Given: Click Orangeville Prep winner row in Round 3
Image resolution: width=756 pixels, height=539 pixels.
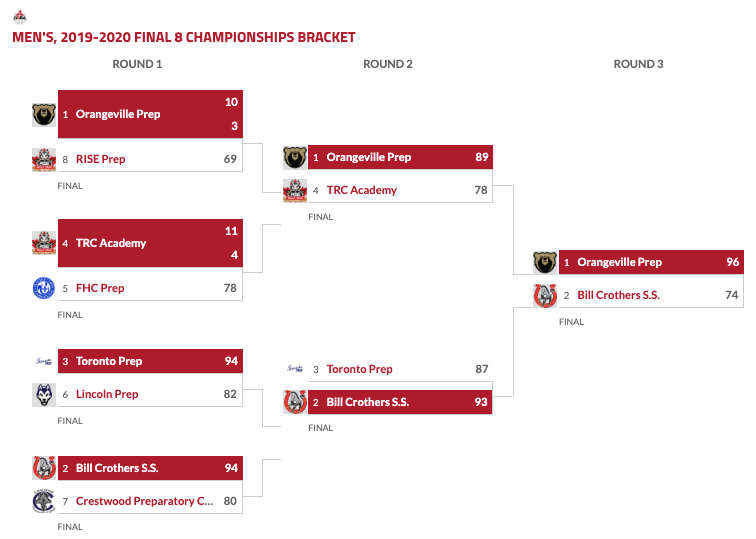Looking at the screenshot, I should (x=650, y=262).
